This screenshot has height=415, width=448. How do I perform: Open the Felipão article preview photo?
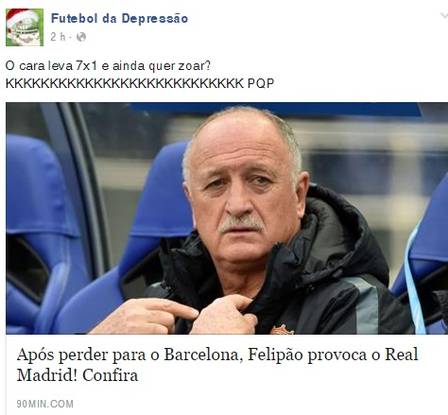pos(227,218)
